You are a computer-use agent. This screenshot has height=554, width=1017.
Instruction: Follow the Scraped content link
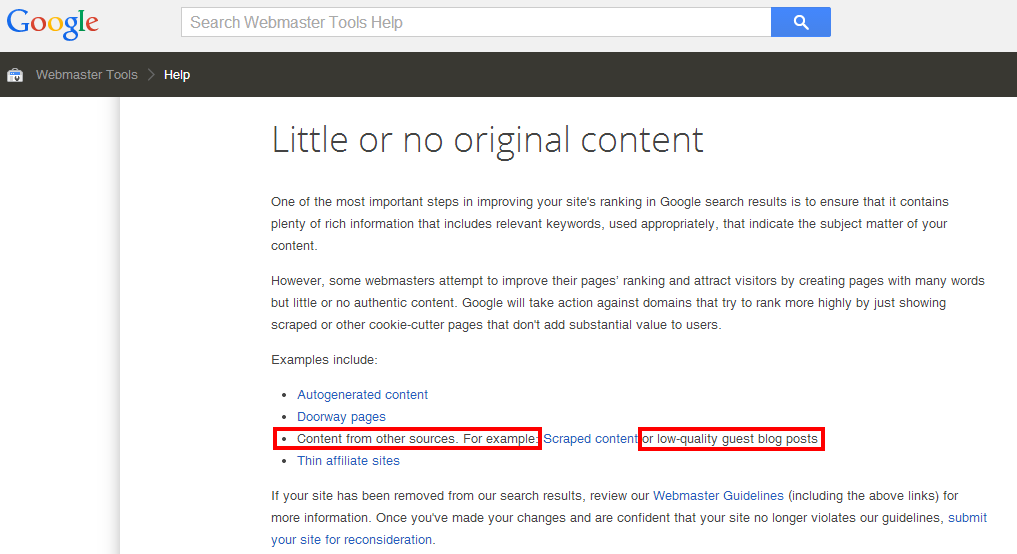click(590, 439)
